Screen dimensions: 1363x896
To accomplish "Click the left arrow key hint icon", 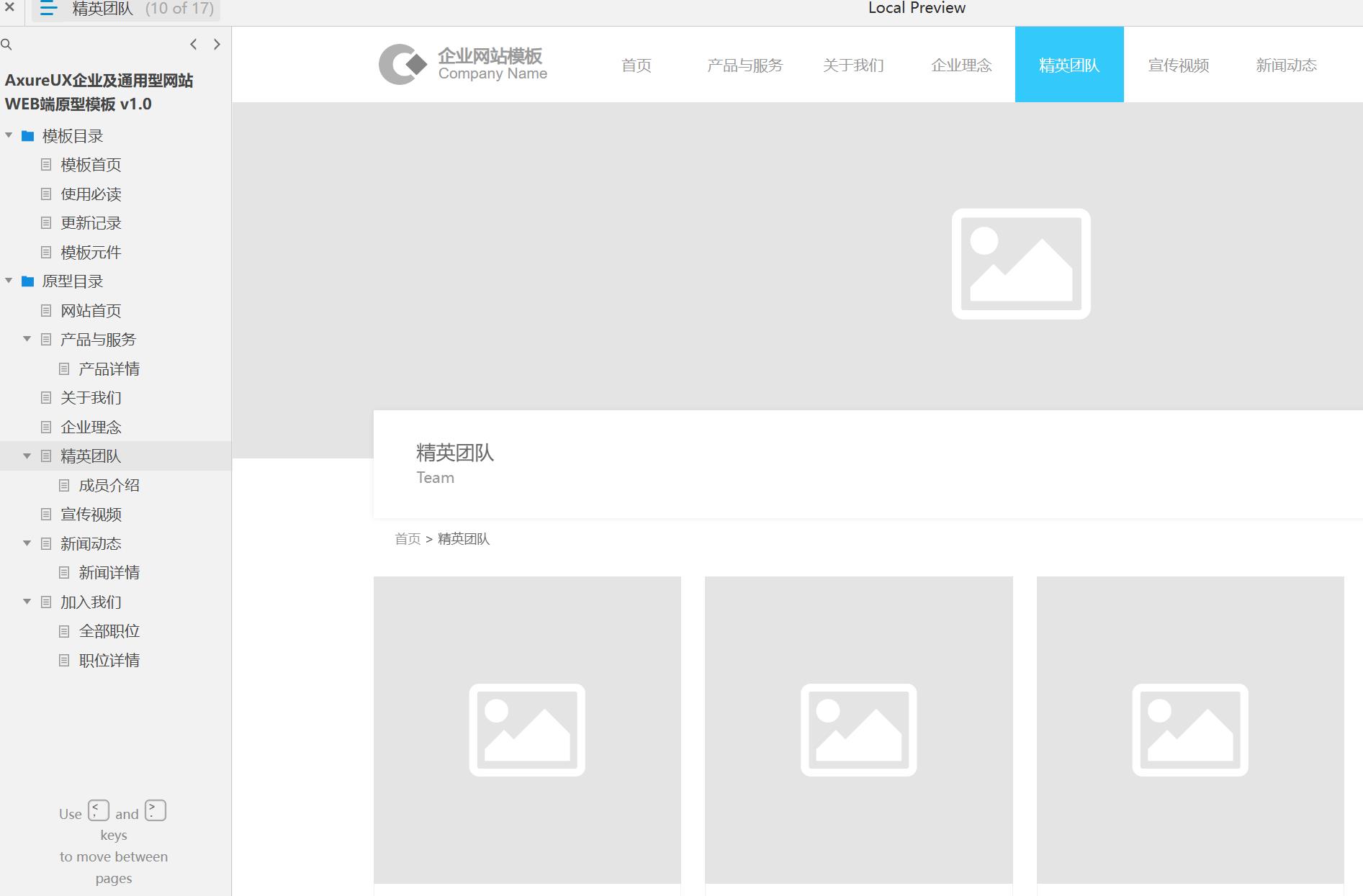I will [x=99, y=810].
